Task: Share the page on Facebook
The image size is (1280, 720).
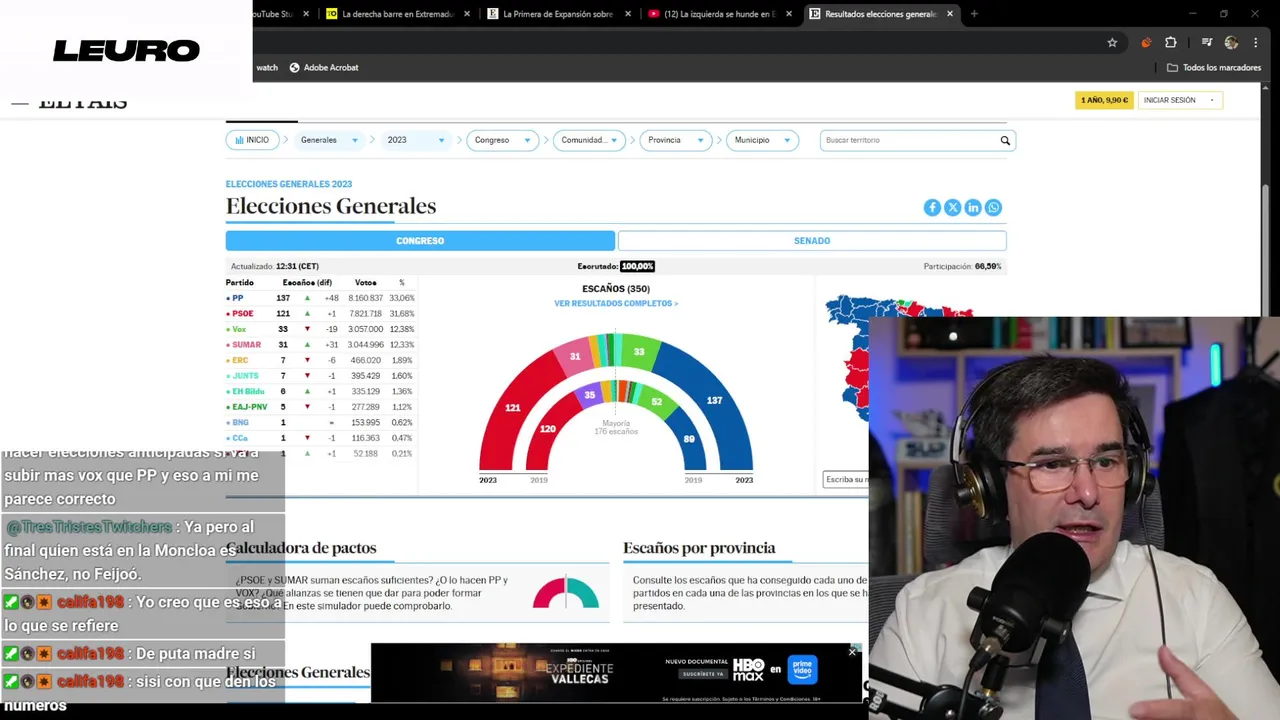Action: coord(932,207)
